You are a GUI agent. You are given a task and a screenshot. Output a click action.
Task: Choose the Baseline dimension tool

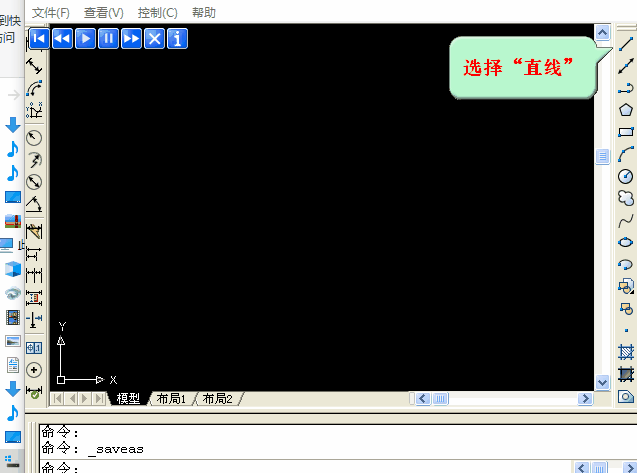(34, 254)
